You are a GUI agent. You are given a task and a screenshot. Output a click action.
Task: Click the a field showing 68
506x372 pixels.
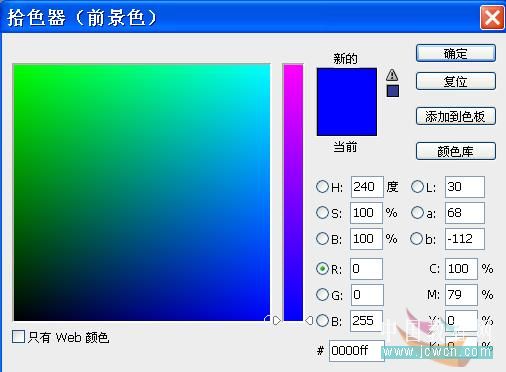pyautogui.click(x=465, y=213)
